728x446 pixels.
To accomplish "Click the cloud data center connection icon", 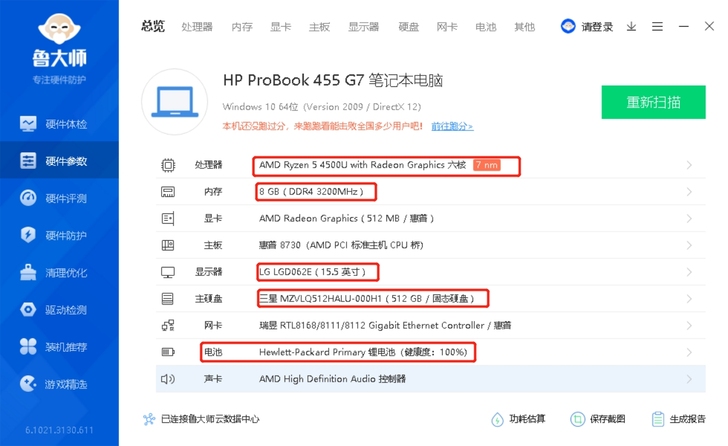I will [149, 420].
